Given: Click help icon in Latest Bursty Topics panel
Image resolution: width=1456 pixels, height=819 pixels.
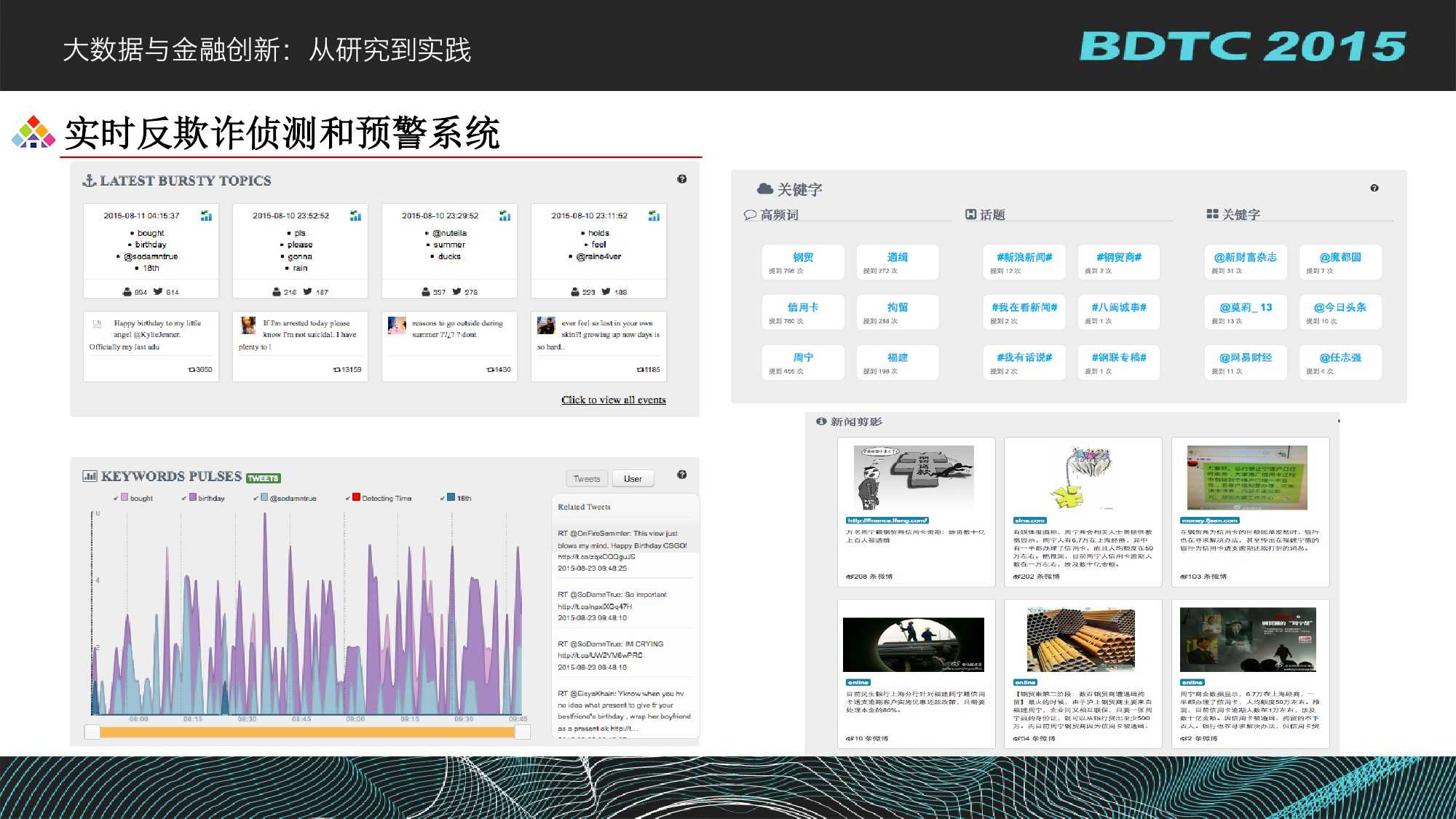Looking at the screenshot, I should (x=681, y=179).
